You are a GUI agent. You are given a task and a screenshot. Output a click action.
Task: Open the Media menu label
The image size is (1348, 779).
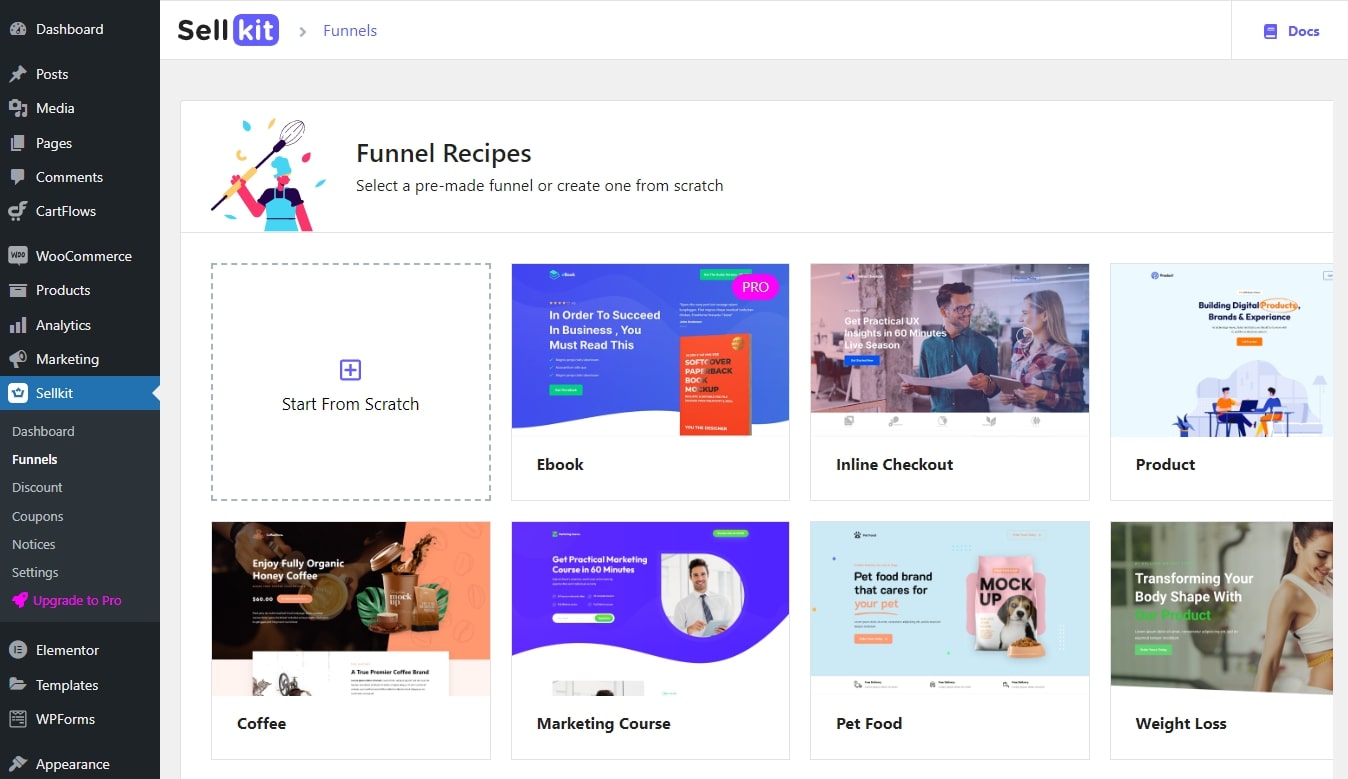point(55,108)
